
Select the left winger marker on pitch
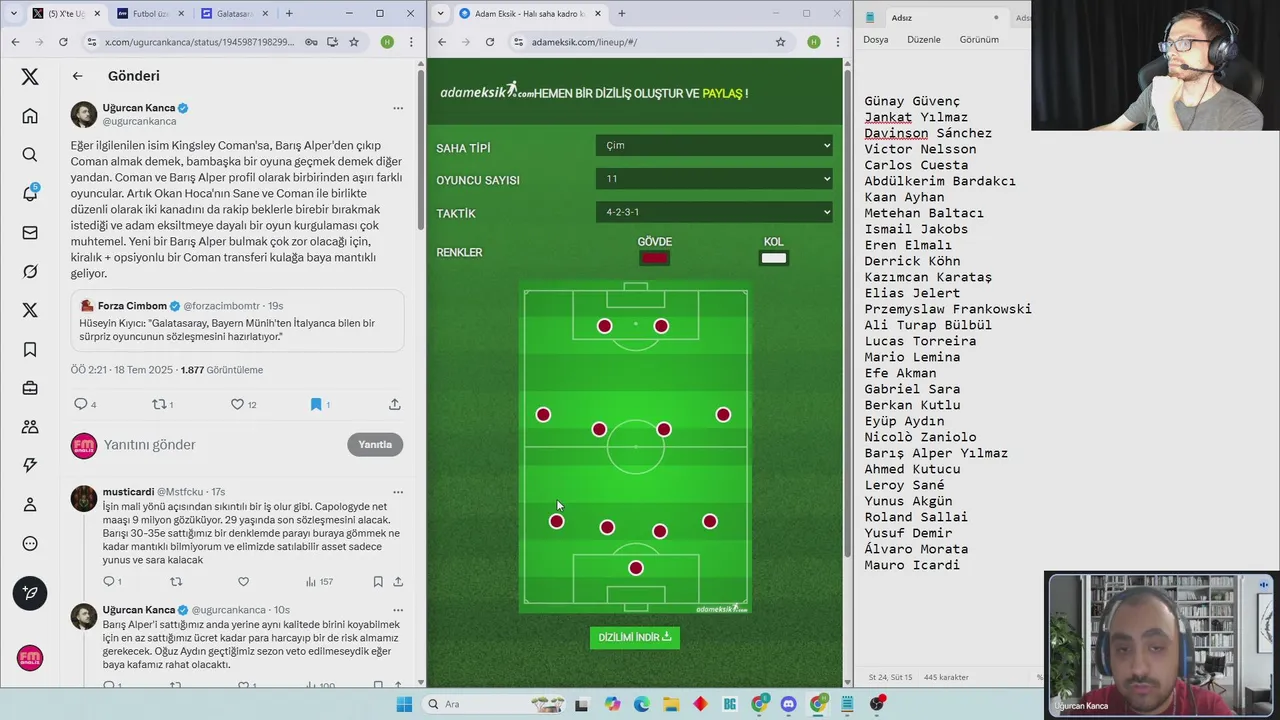(x=543, y=414)
